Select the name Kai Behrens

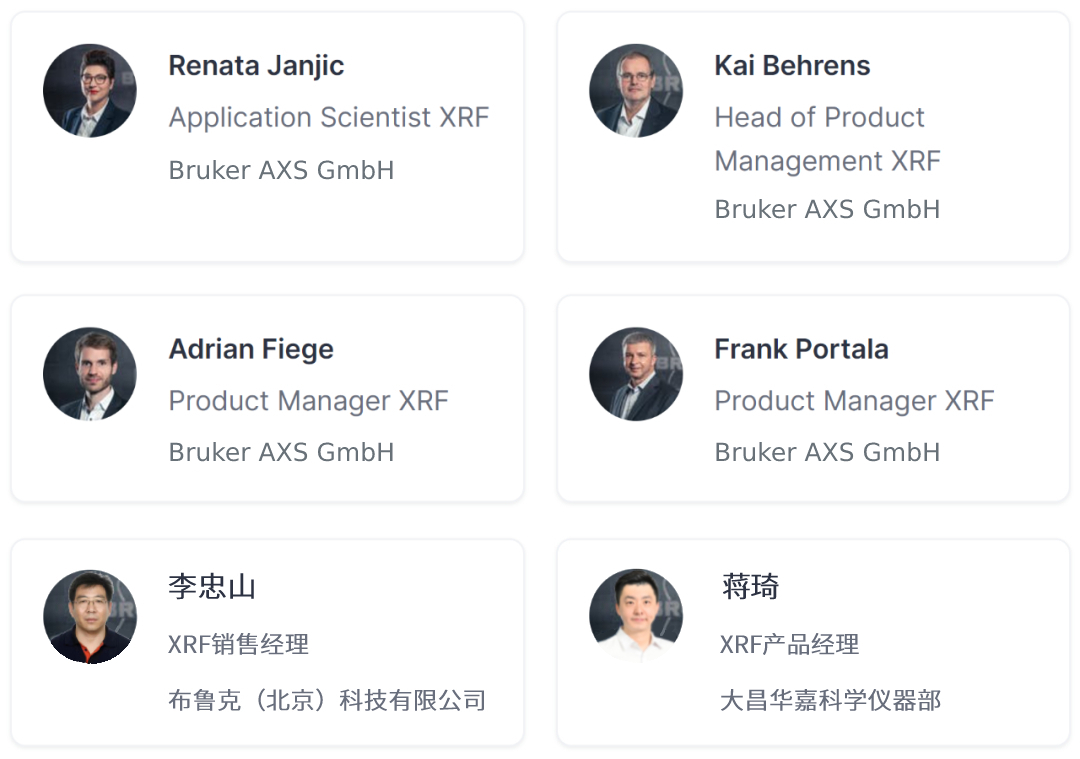(792, 65)
